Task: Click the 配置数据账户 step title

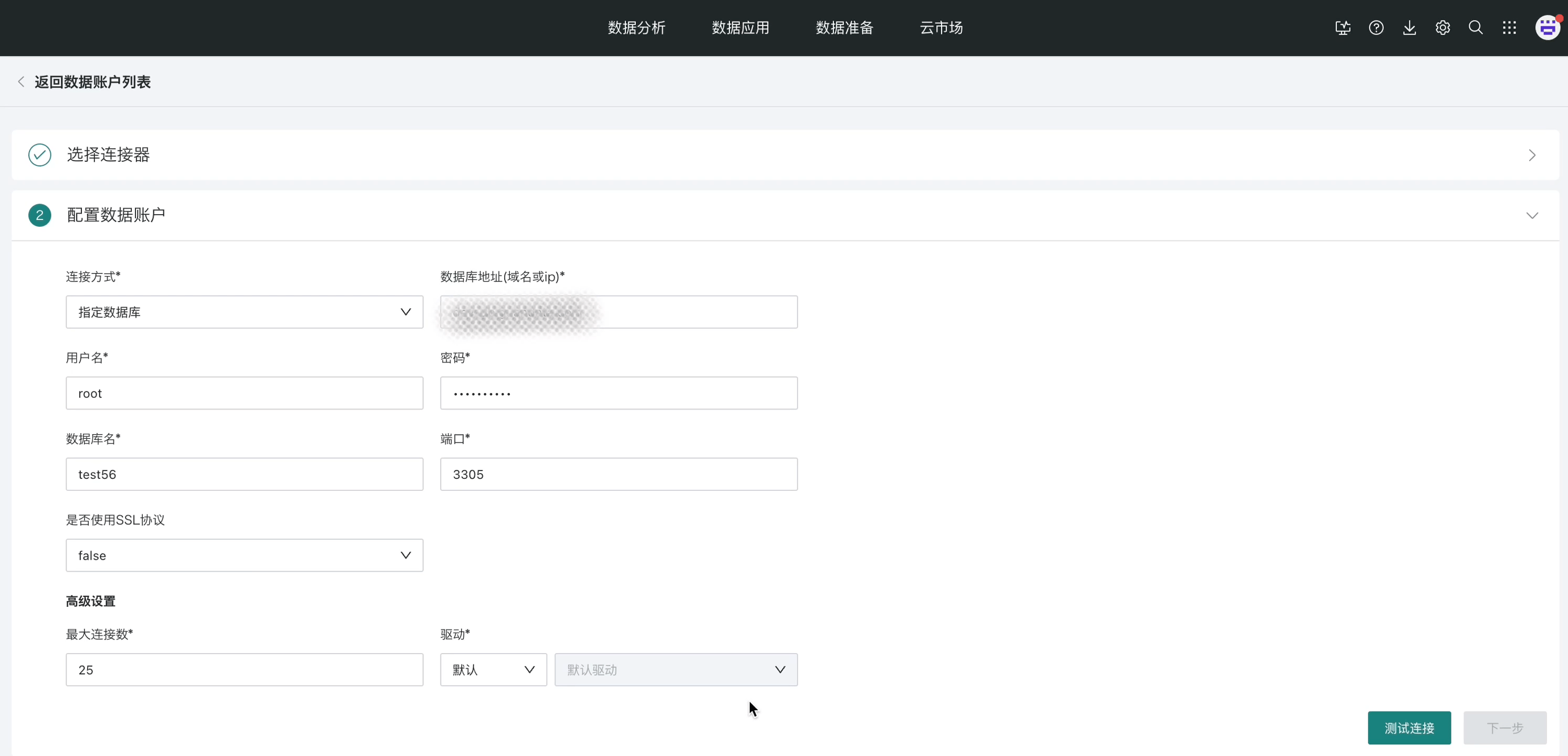Action: [116, 215]
